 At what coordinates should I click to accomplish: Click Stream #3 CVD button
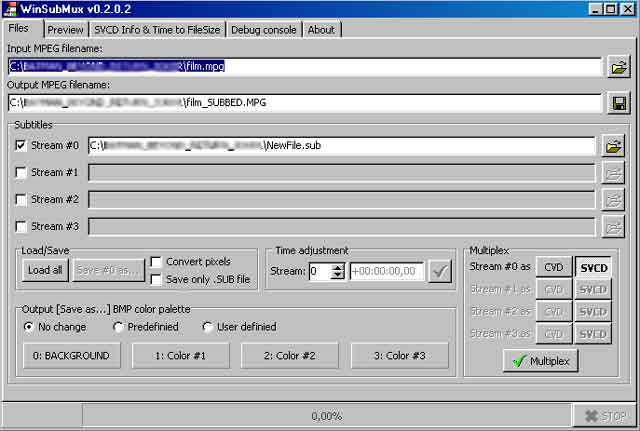point(554,334)
